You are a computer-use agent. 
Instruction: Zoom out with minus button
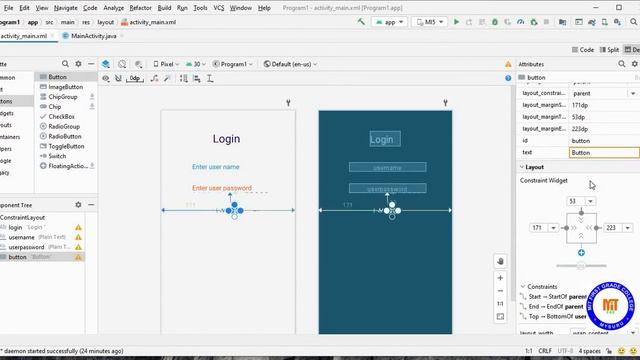[x=500, y=291]
